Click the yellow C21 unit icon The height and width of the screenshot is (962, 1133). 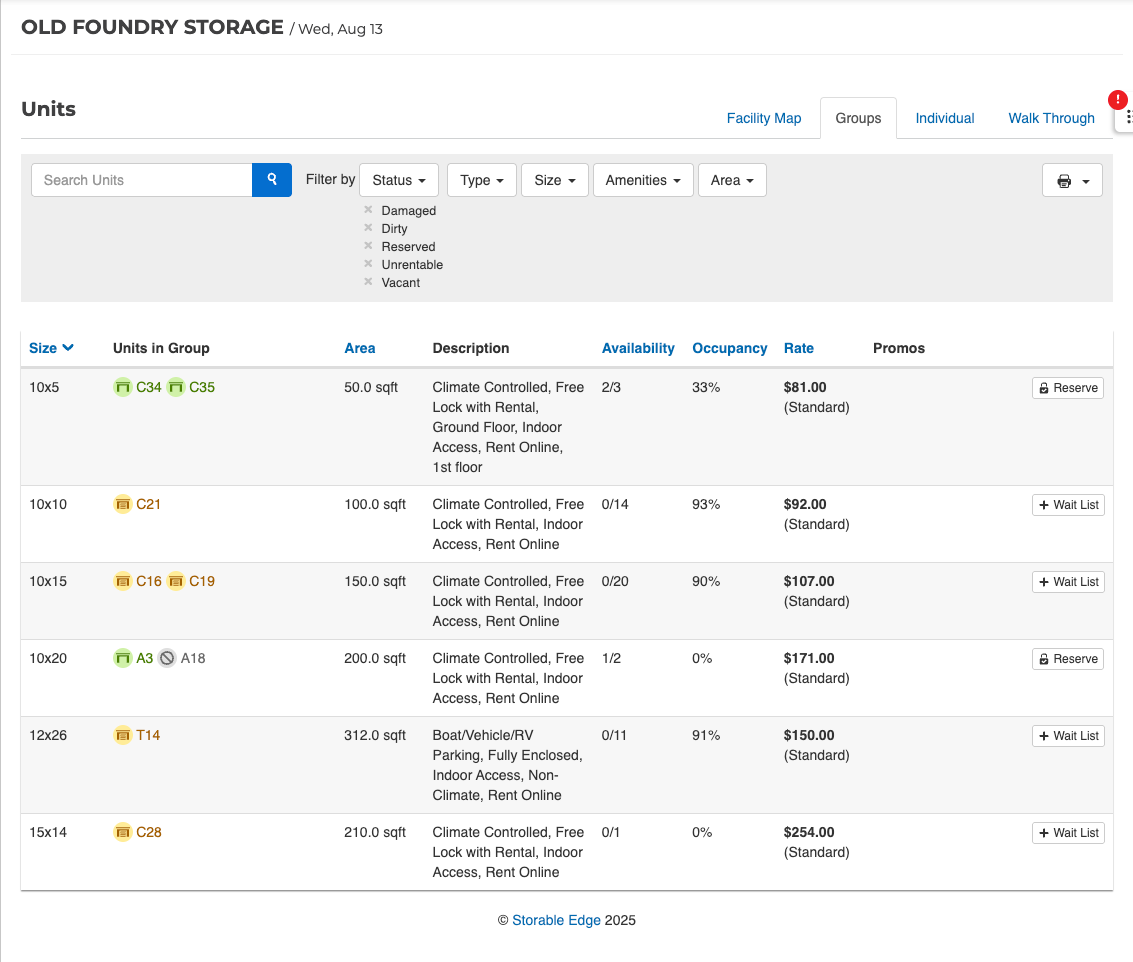pos(123,505)
